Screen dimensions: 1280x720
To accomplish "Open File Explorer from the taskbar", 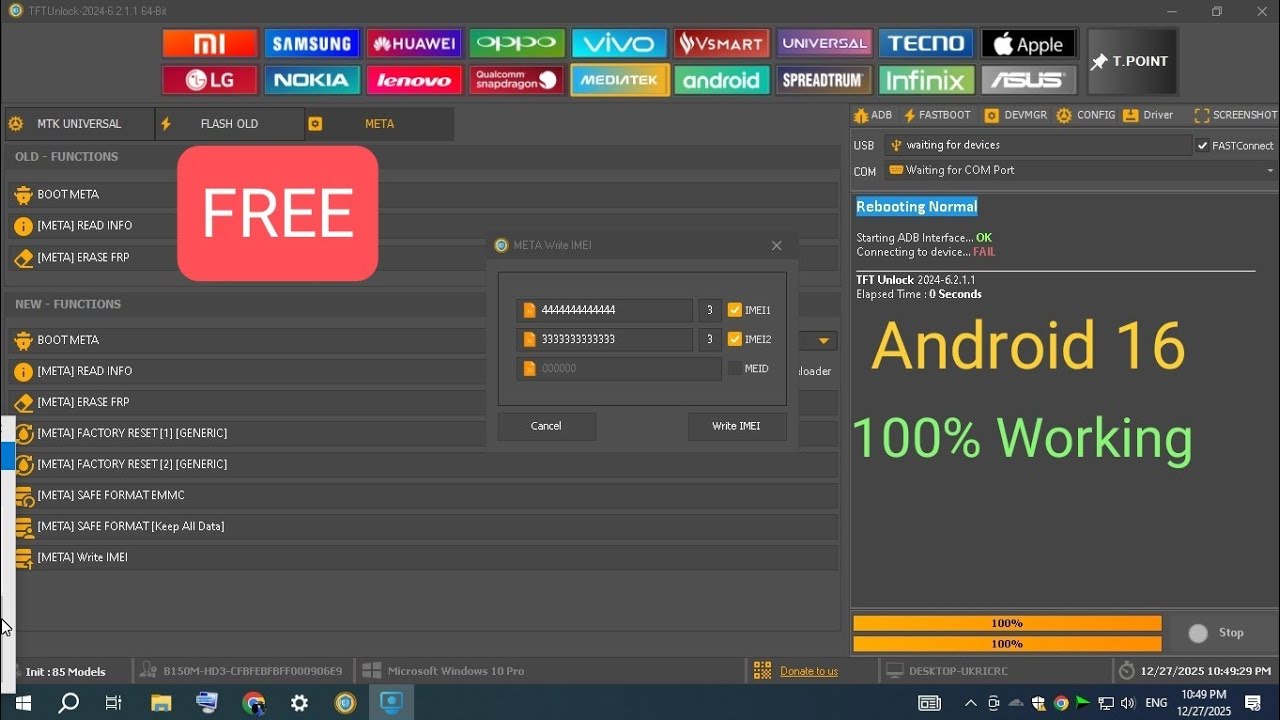I will click(x=161, y=703).
